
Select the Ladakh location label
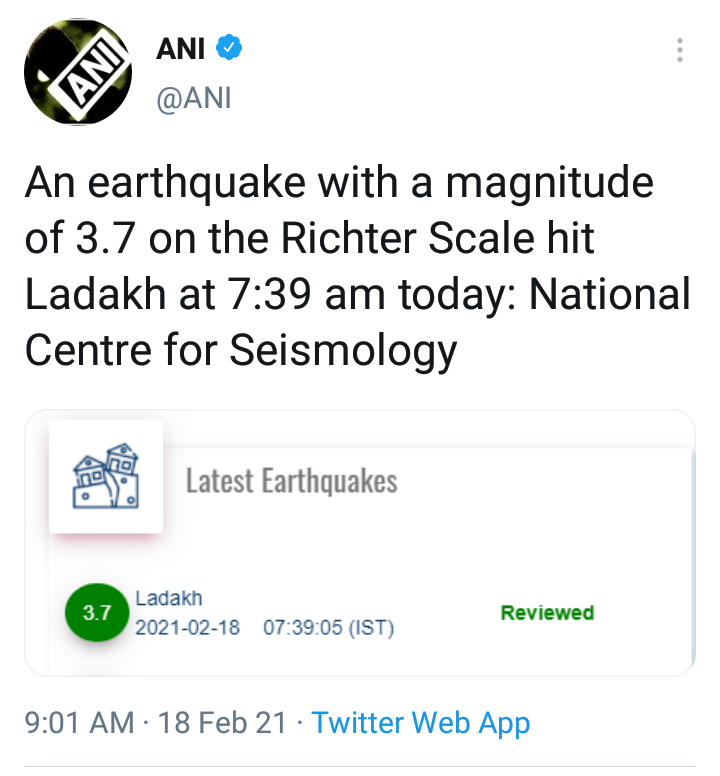click(x=169, y=598)
